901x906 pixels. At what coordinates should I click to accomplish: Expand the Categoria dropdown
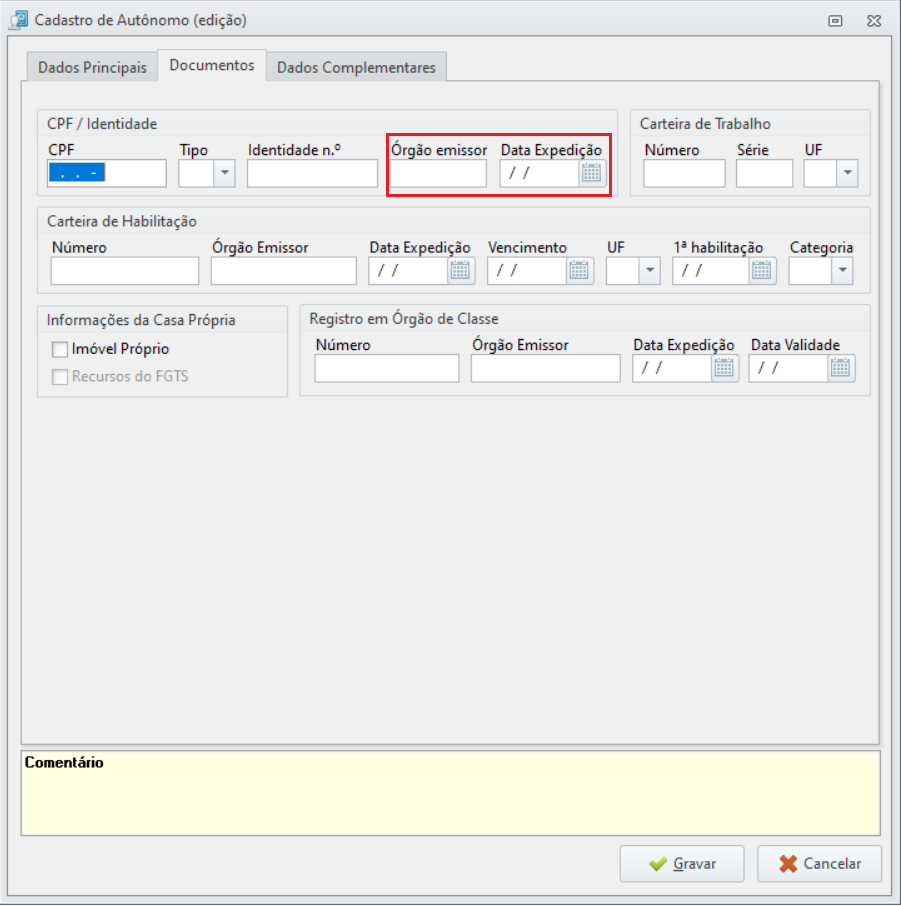[842, 270]
